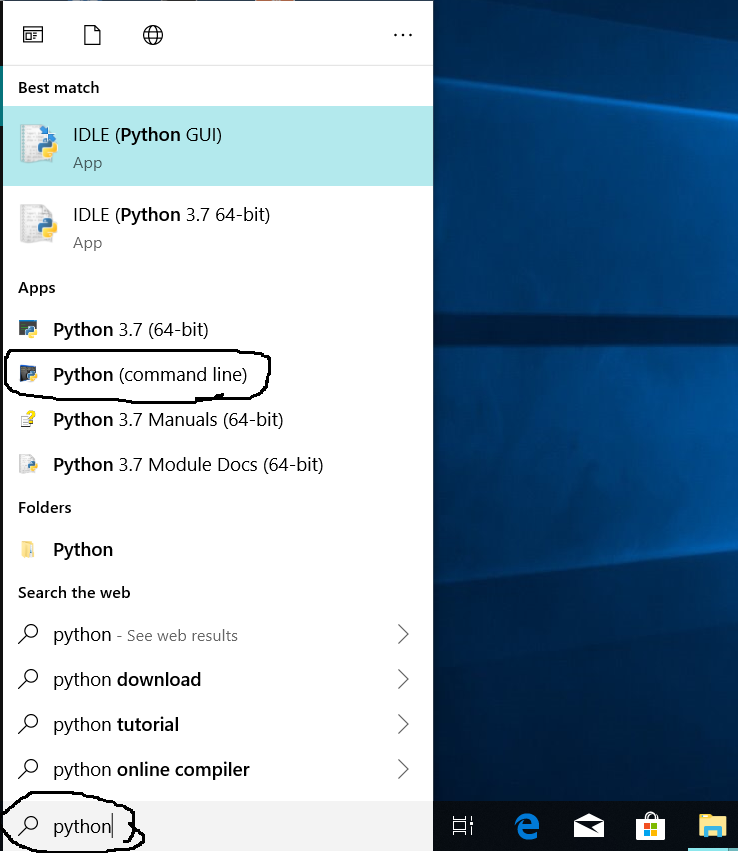The height and width of the screenshot is (853, 738).
Task: Open Task View on the taskbar
Action: pyautogui.click(x=463, y=826)
